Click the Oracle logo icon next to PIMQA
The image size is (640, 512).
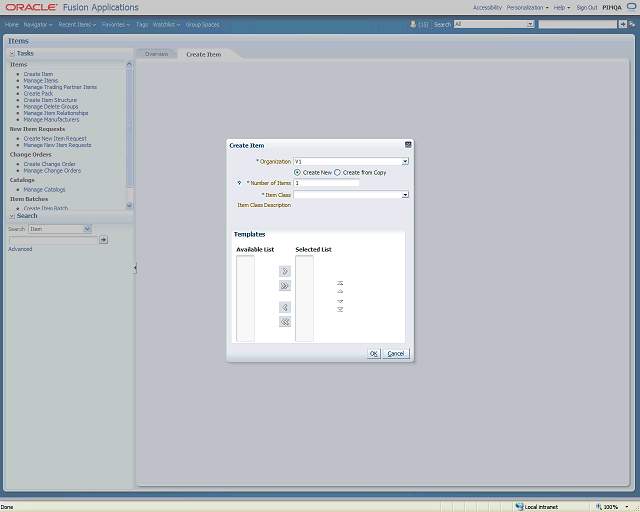(x=631, y=6)
